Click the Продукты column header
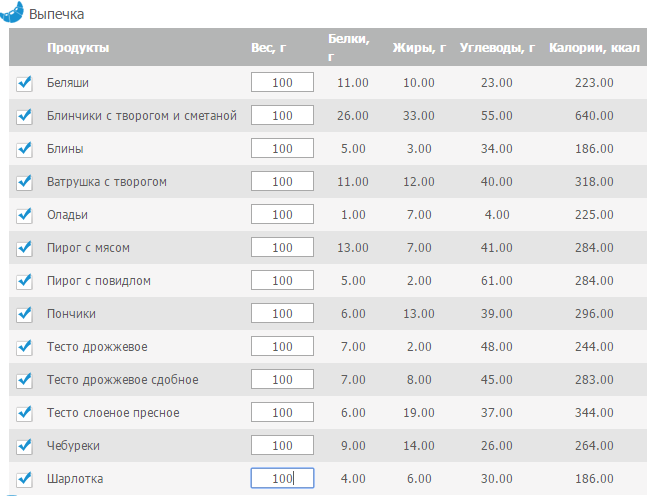The image size is (651, 496). point(78,48)
